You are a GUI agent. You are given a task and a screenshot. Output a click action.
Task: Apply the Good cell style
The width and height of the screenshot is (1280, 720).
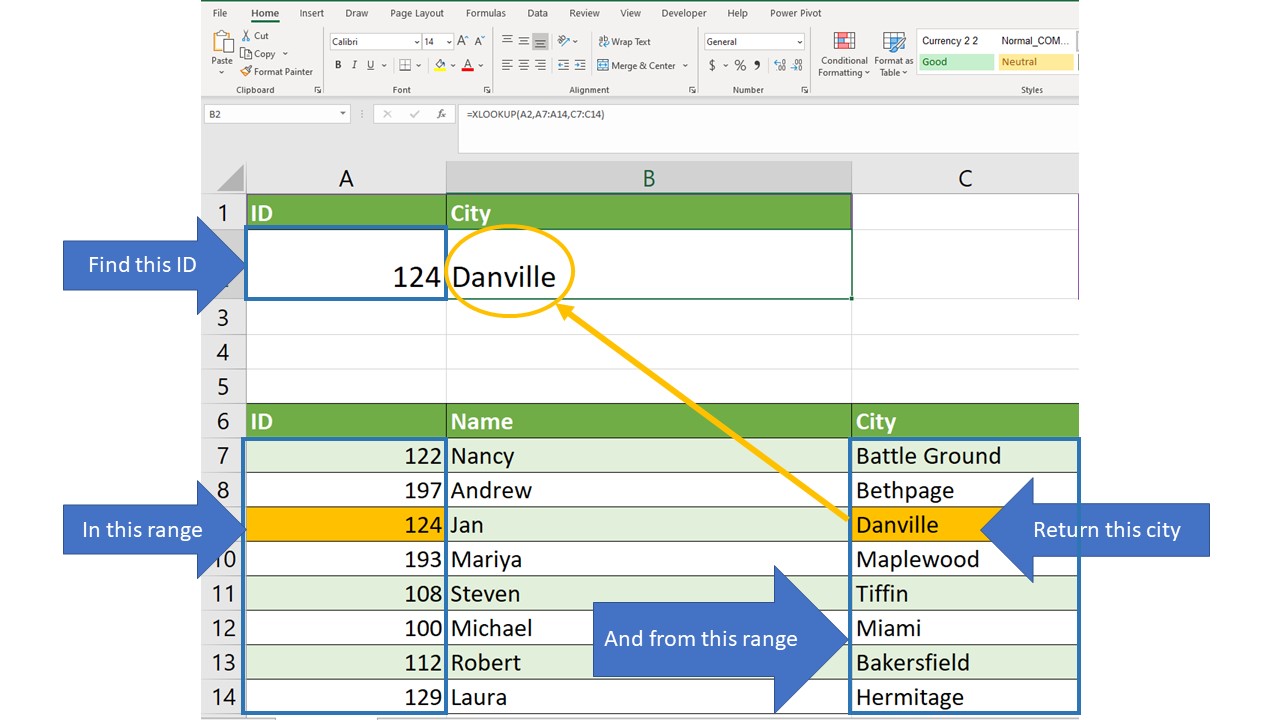tap(956, 62)
